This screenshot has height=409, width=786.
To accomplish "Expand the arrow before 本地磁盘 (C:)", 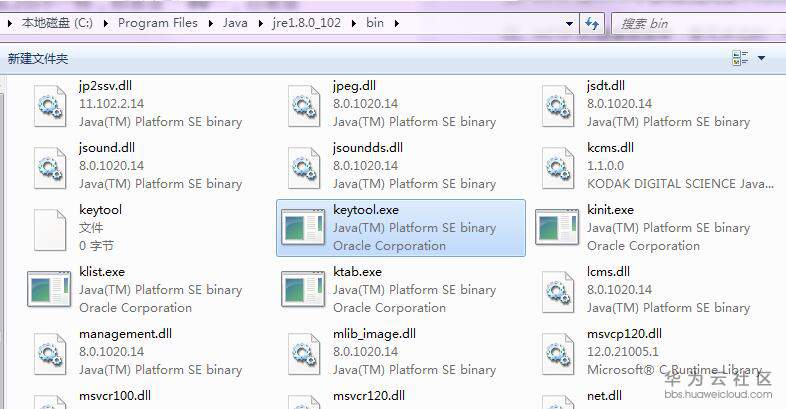I will [10, 23].
